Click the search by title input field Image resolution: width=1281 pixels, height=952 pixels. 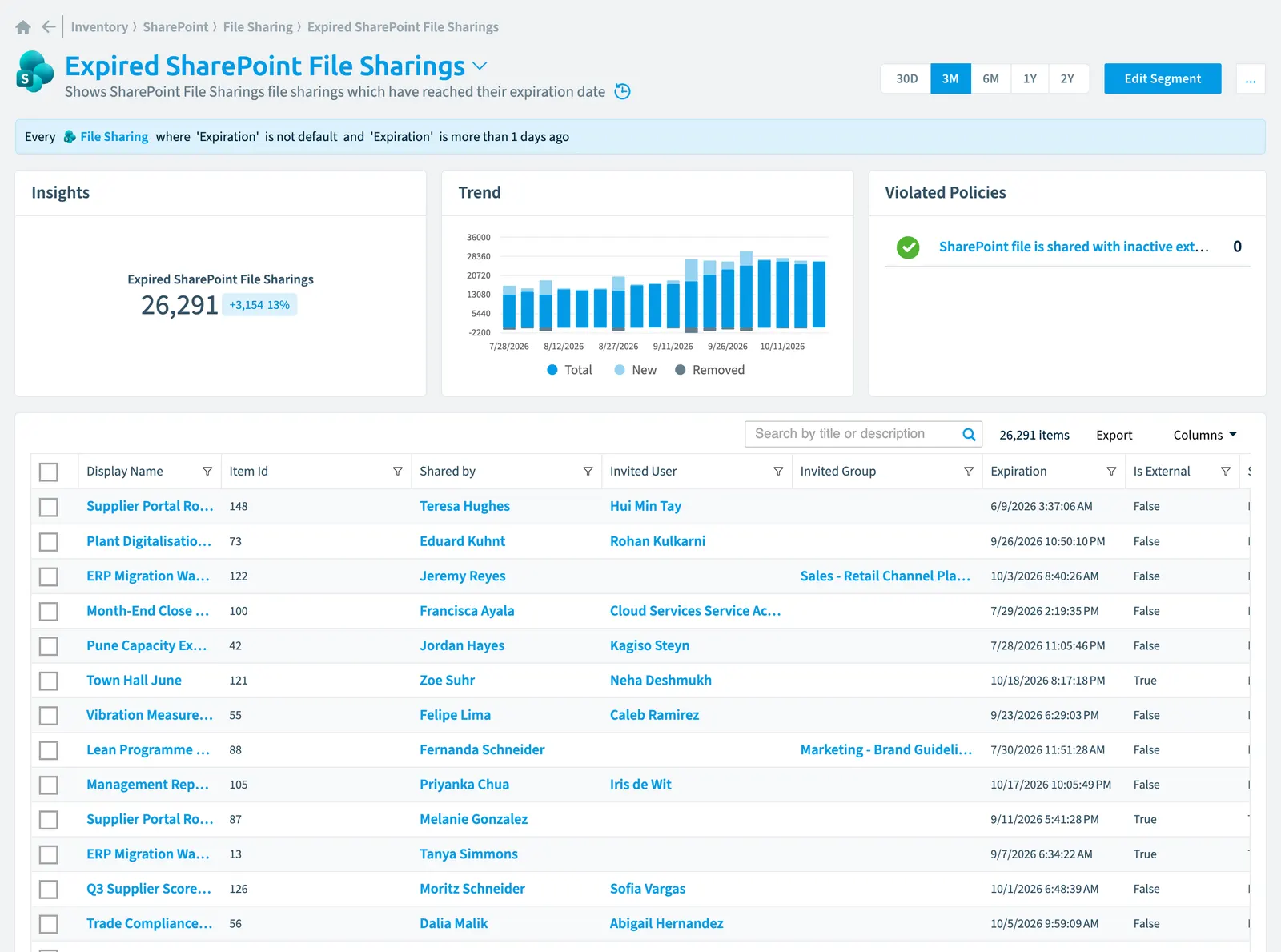(x=853, y=434)
